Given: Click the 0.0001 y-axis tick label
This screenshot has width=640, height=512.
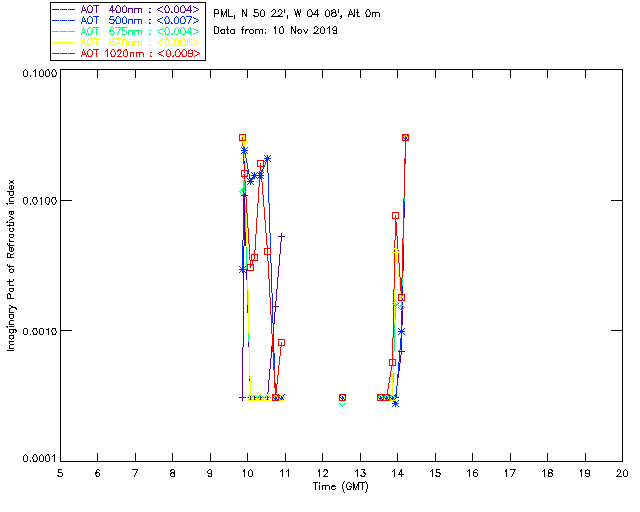Looking at the screenshot, I should tap(38, 458).
